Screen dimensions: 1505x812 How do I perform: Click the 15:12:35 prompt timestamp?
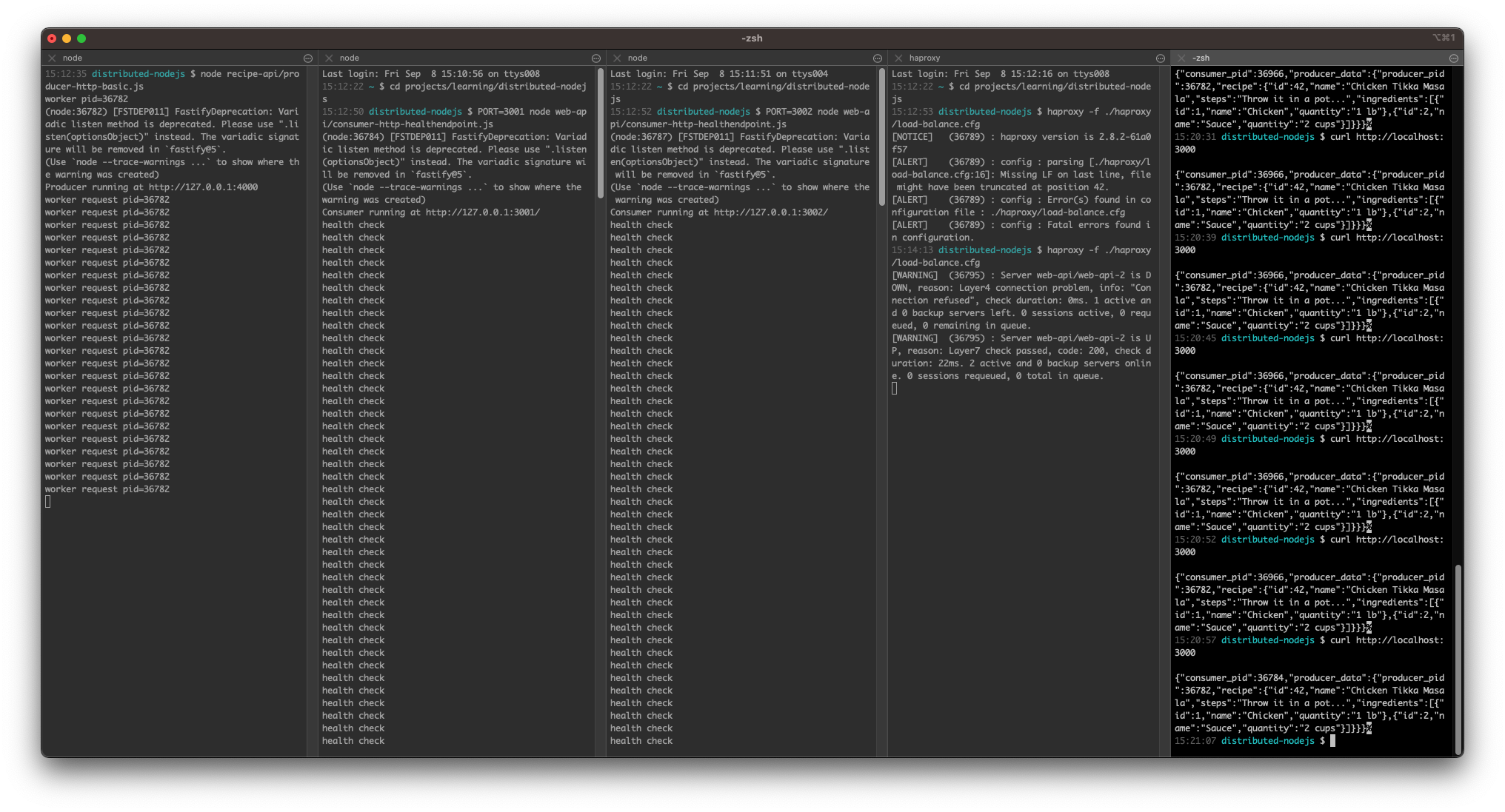pyautogui.click(x=66, y=73)
